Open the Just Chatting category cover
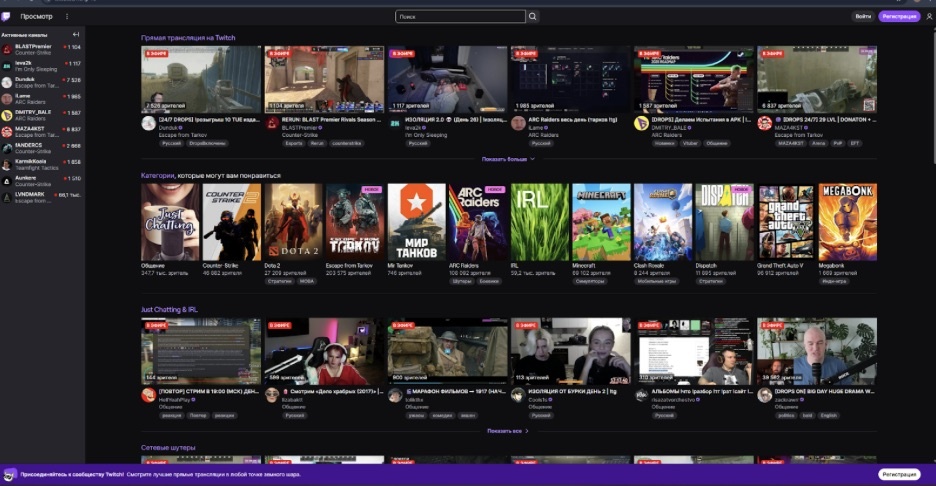Screen dimensions: 936x486 [x=170, y=222]
